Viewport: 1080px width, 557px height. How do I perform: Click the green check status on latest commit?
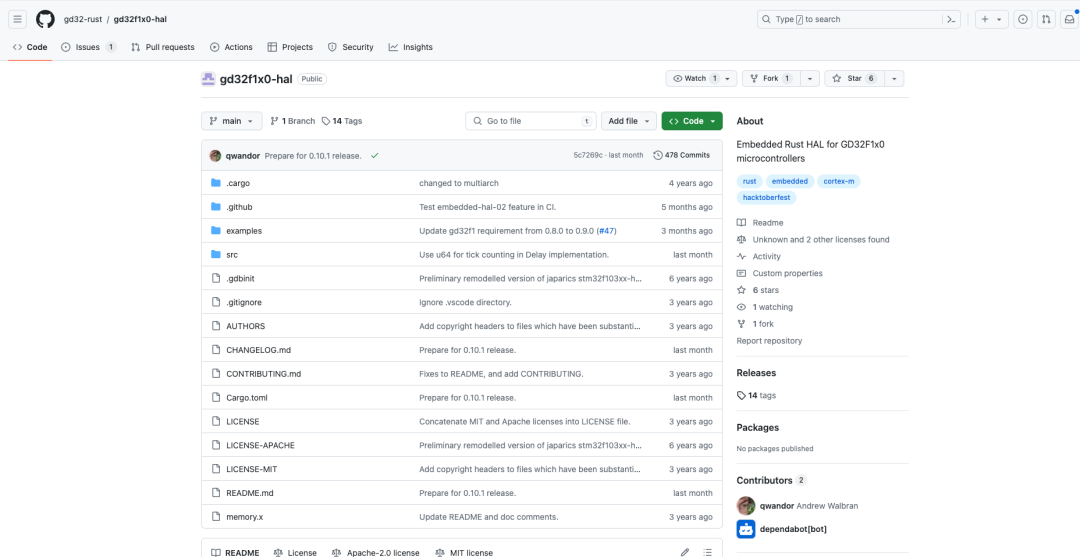374,156
